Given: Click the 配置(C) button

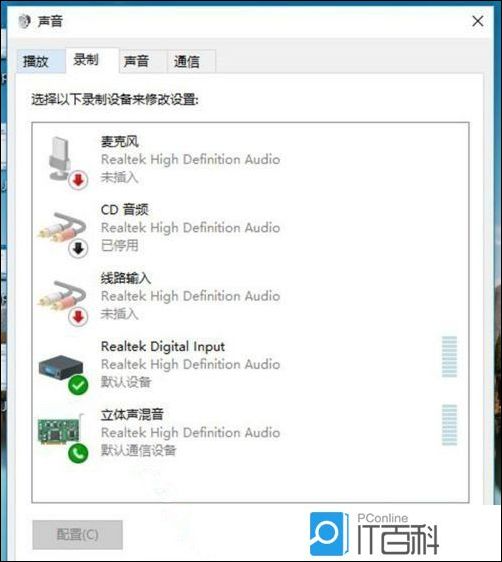Looking at the screenshot, I should pos(77,534).
